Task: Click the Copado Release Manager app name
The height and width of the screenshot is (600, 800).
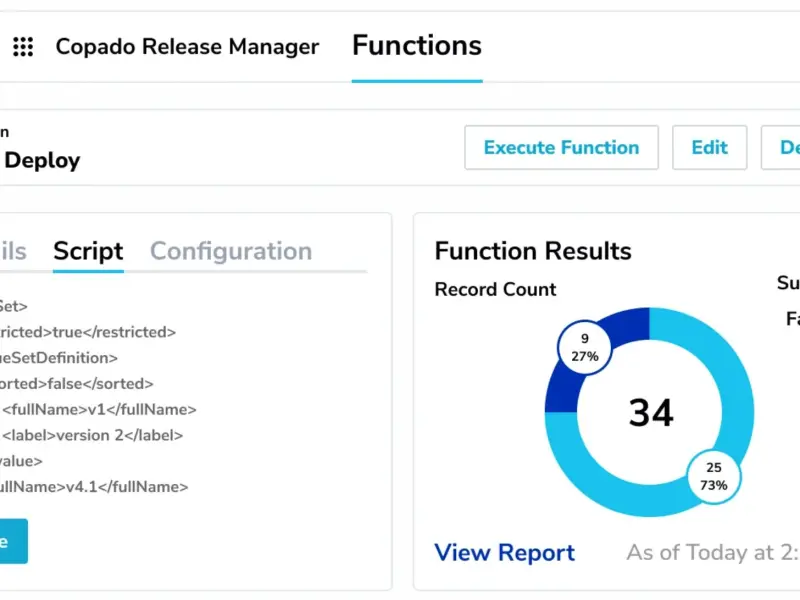Action: click(x=187, y=46)
